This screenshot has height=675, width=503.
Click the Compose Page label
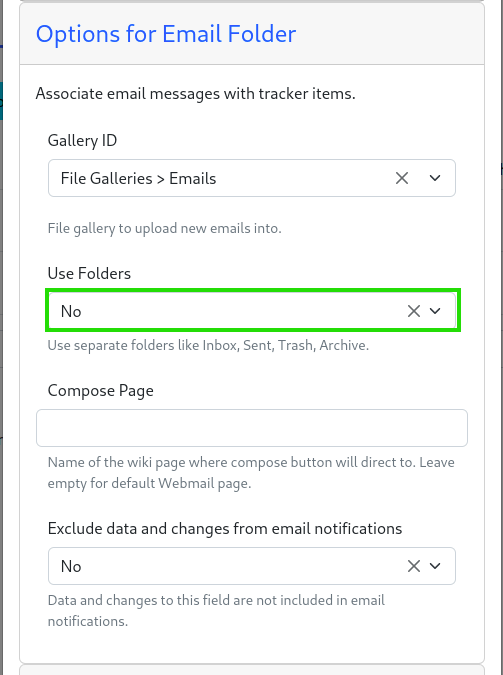point(100,391)
